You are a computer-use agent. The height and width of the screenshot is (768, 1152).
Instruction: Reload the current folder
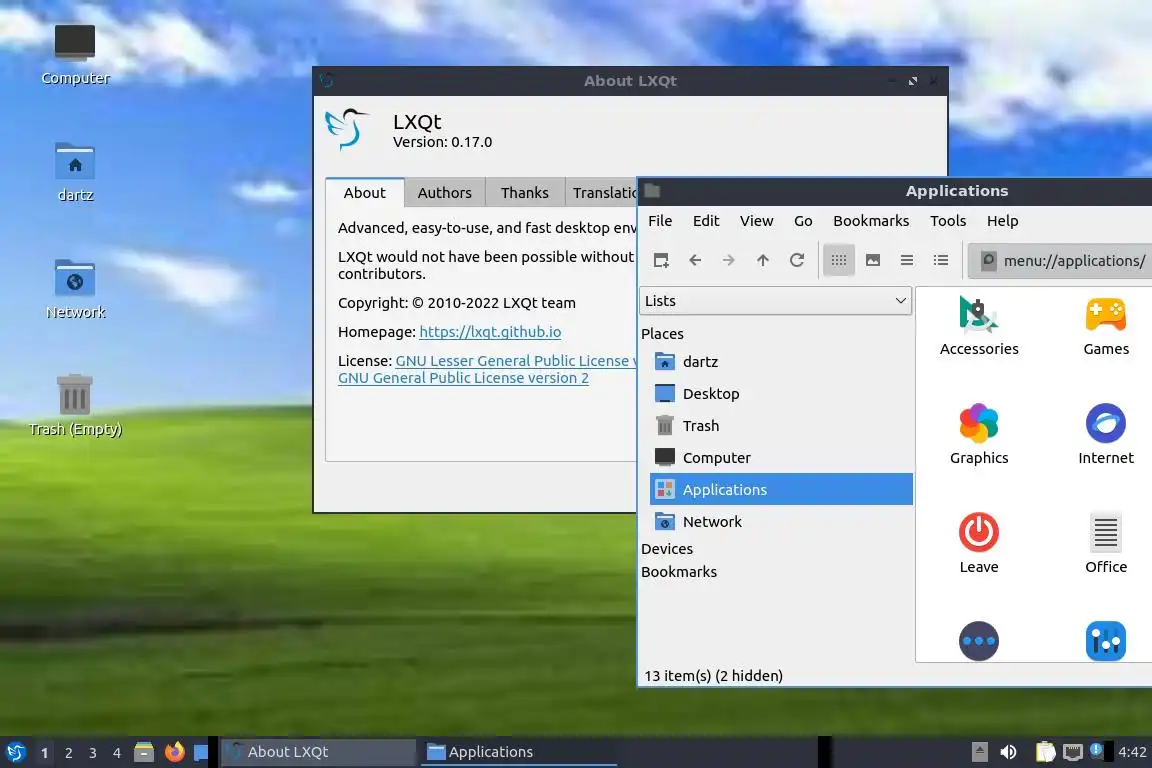click(796, 260)
